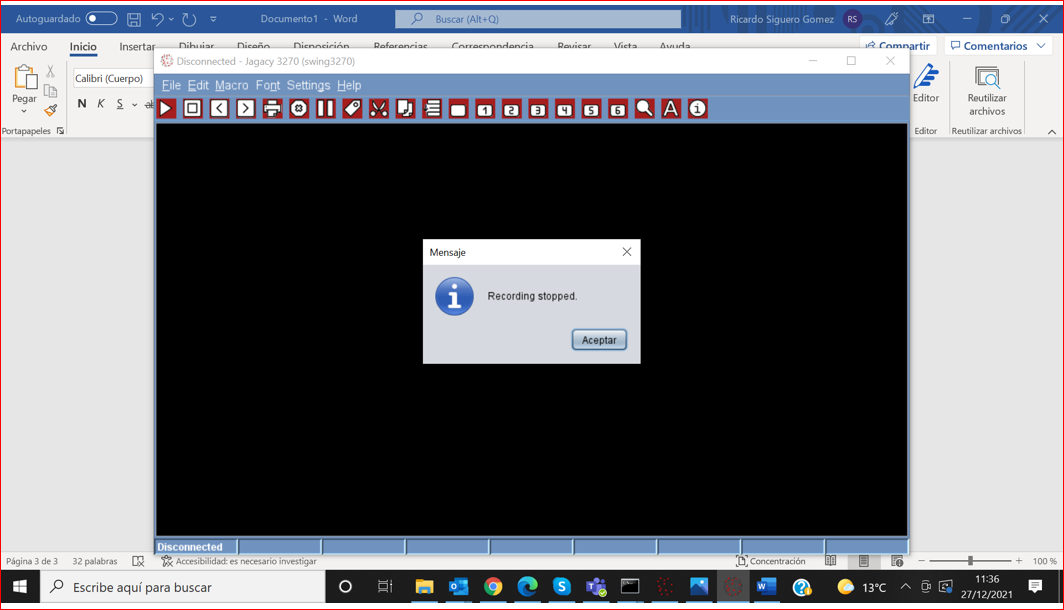The width and height of the screenshot is (1064, 610).
Task: Click the Windows taskbar search box
Action: 183,587
